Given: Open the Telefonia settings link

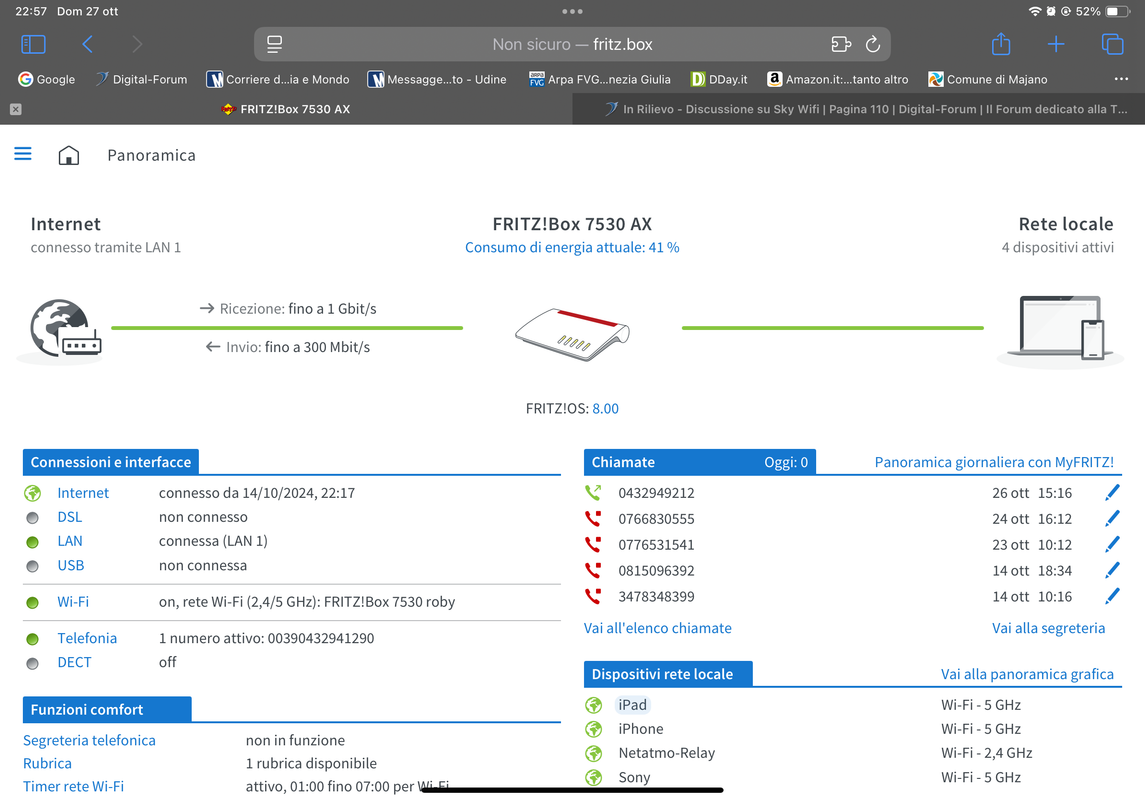Looking at the screenshot, I should (87, 639).
